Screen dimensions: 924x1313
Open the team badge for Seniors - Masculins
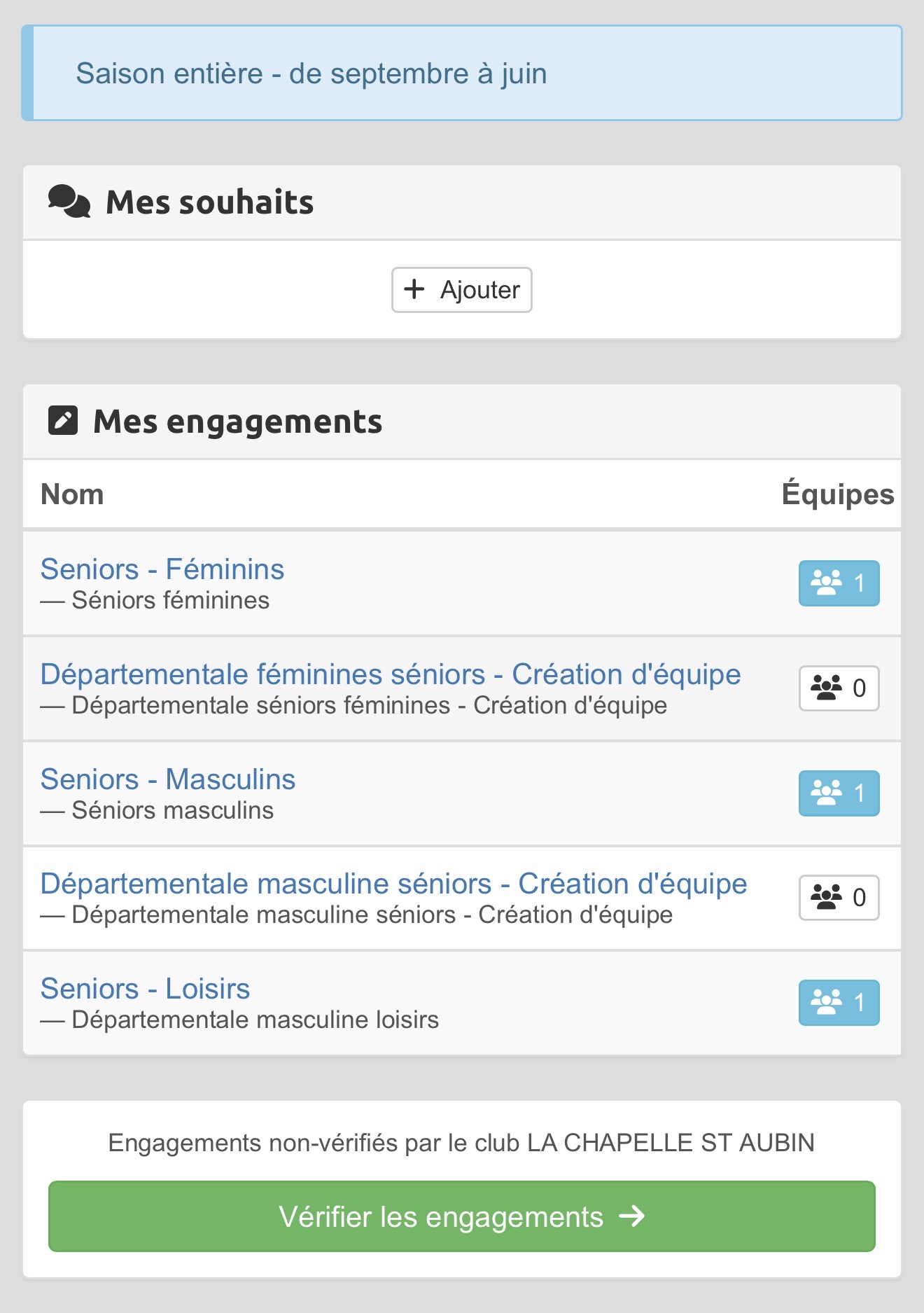(839, 793)
